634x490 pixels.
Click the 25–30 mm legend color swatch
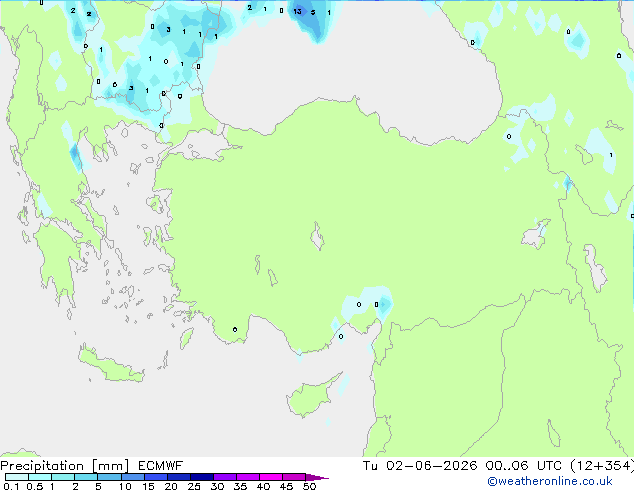pos(202,477)
